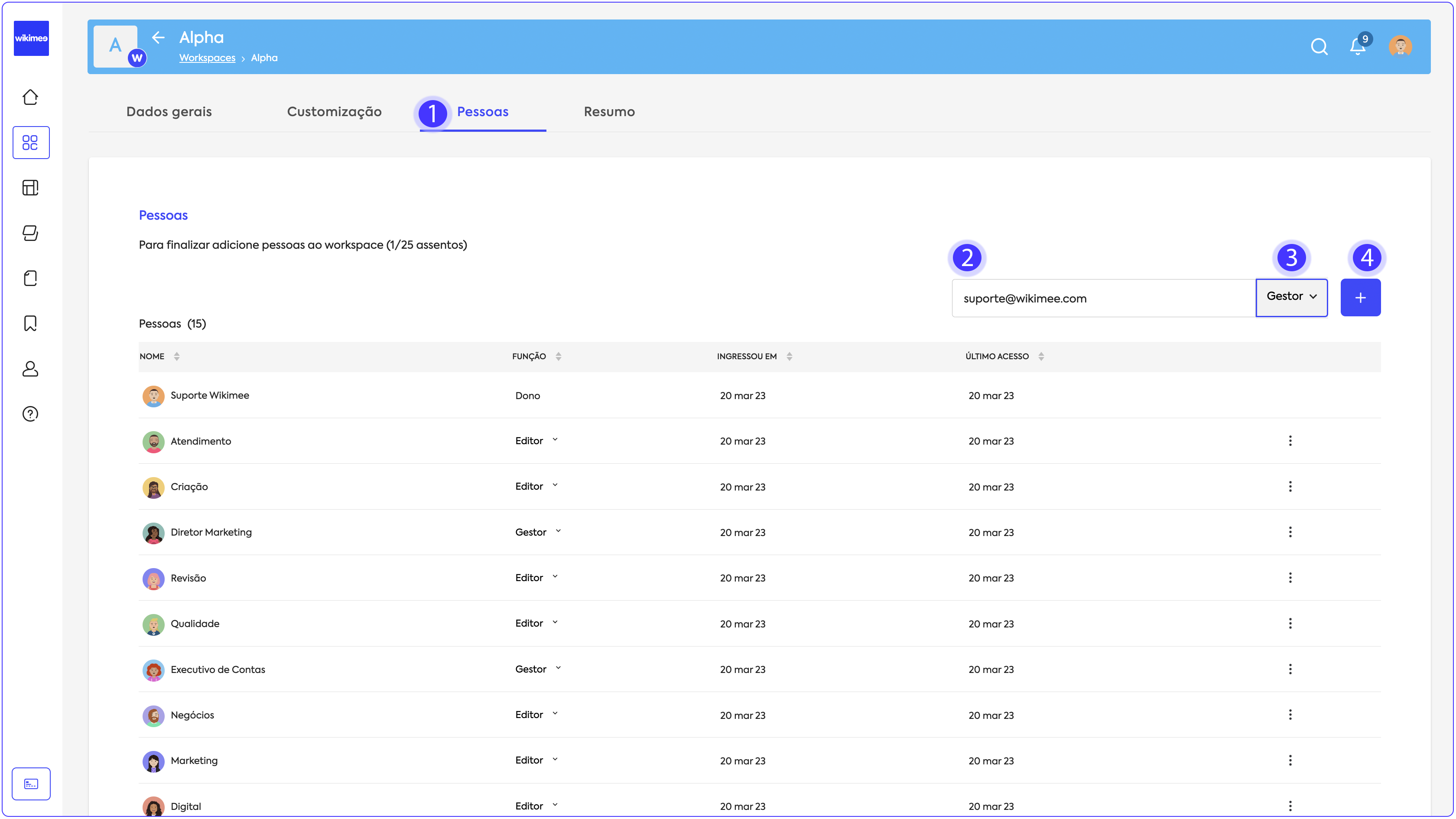Screen dimensions: 1456x819
Task: Click the home icon in sidebar
Action: tap(30, 97)
